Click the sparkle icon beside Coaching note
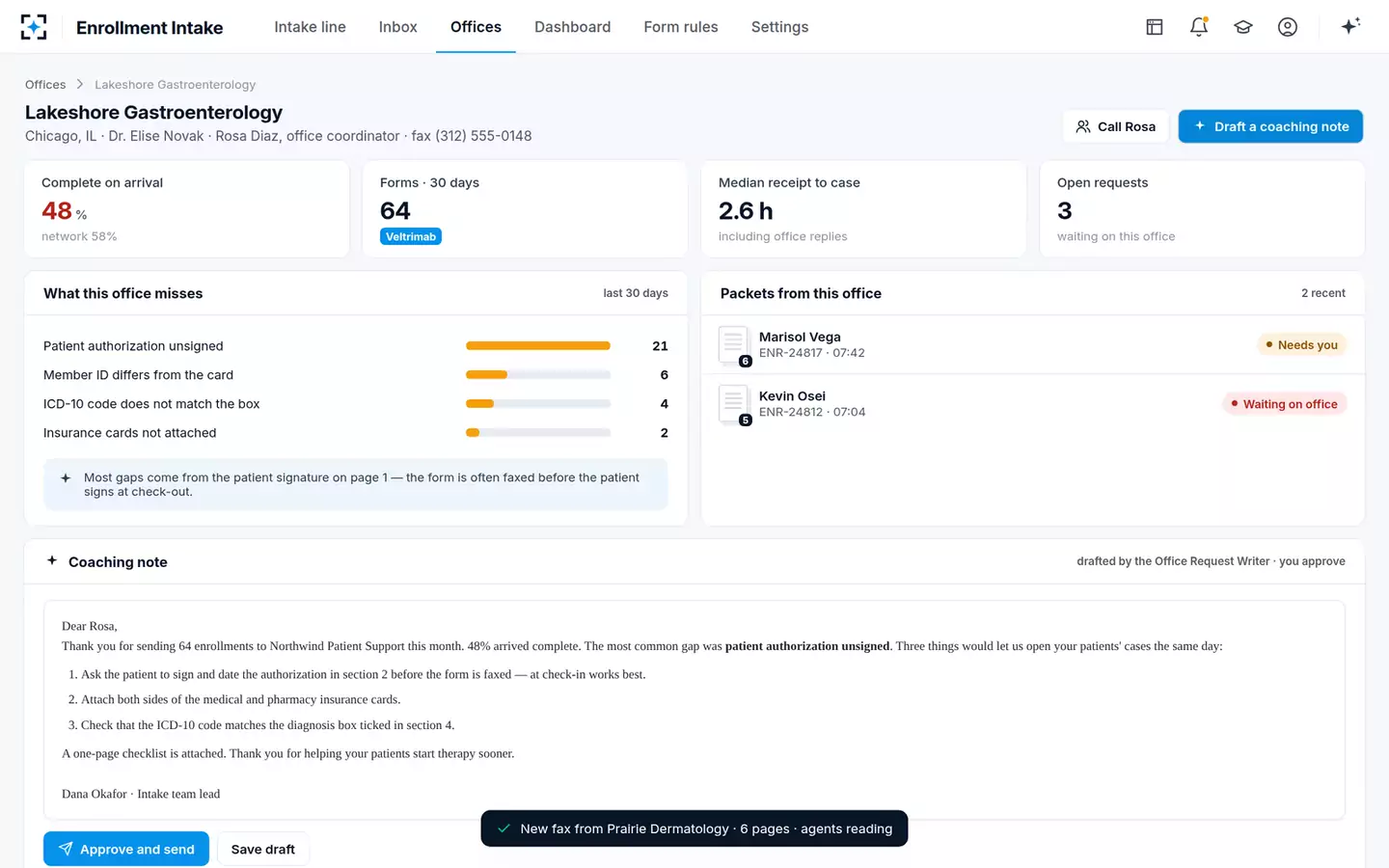This screenshot has width=1389, height=868. [x=52, y=560]
